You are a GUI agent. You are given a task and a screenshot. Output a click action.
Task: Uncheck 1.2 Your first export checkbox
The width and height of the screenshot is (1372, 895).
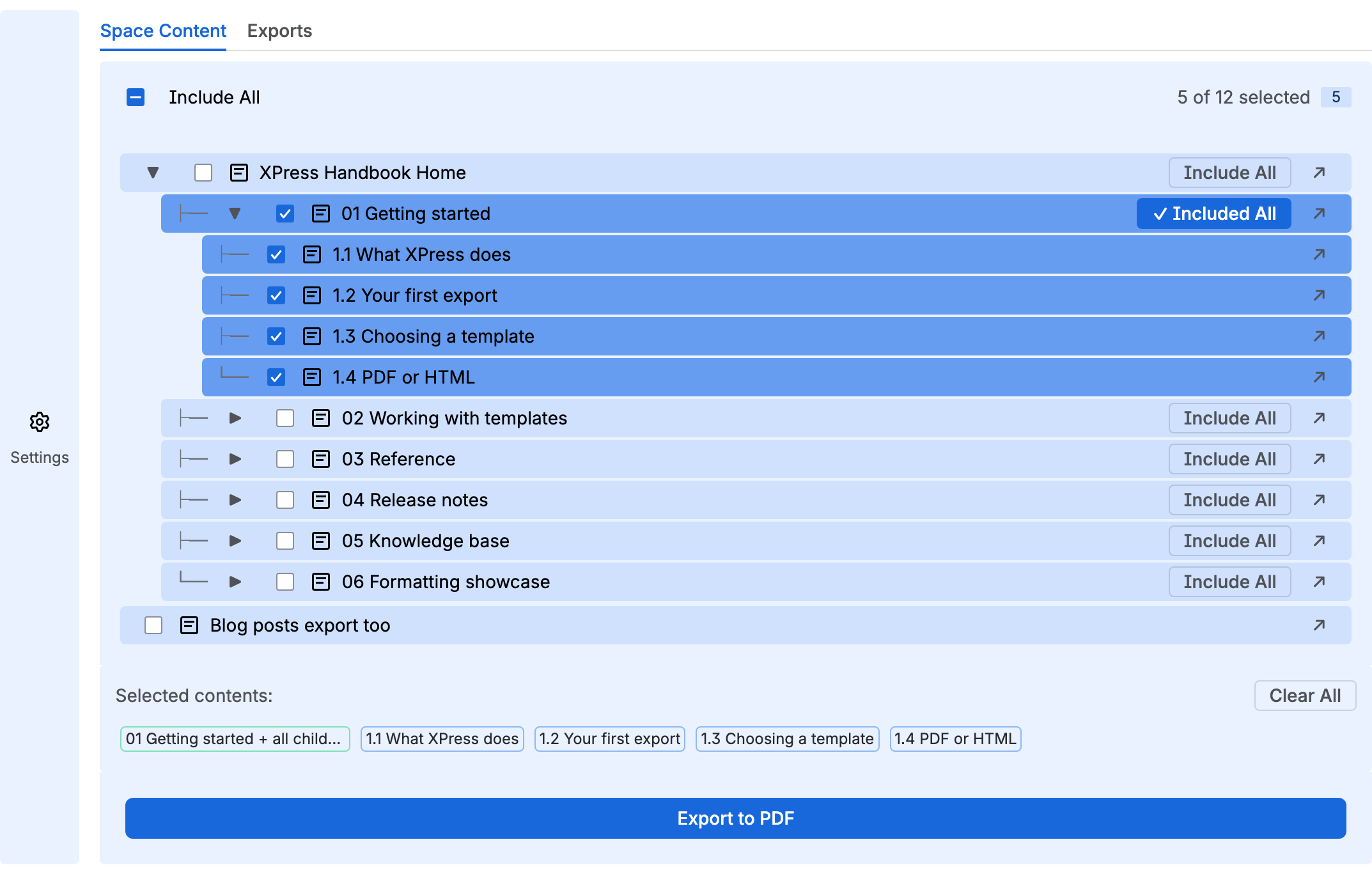tap(276, 295)
